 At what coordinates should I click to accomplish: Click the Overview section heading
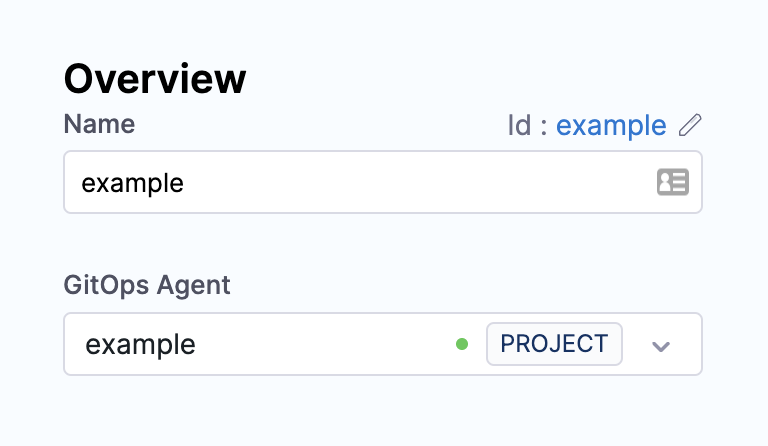(155, 78)
